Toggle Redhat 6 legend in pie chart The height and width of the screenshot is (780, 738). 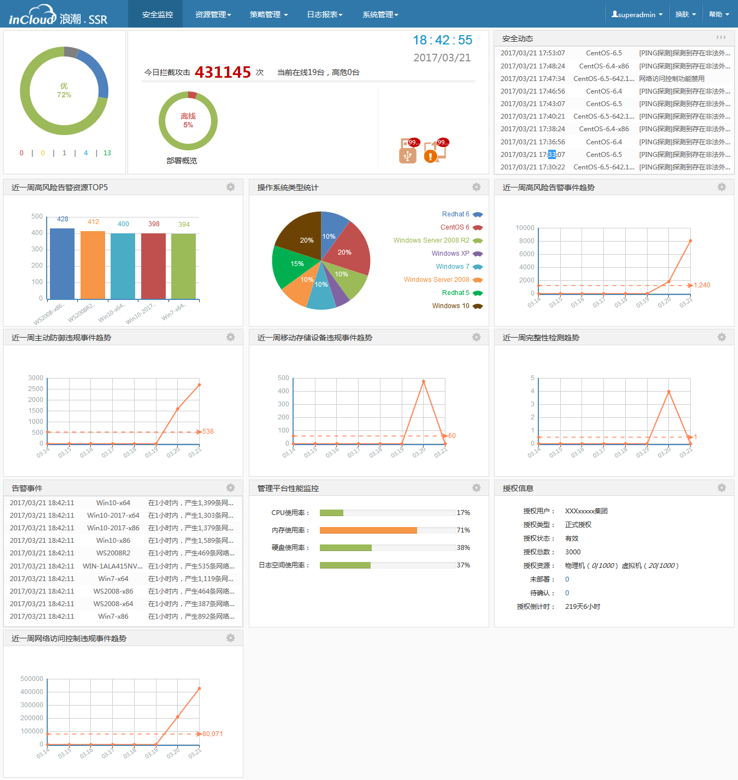click(462, 214)
